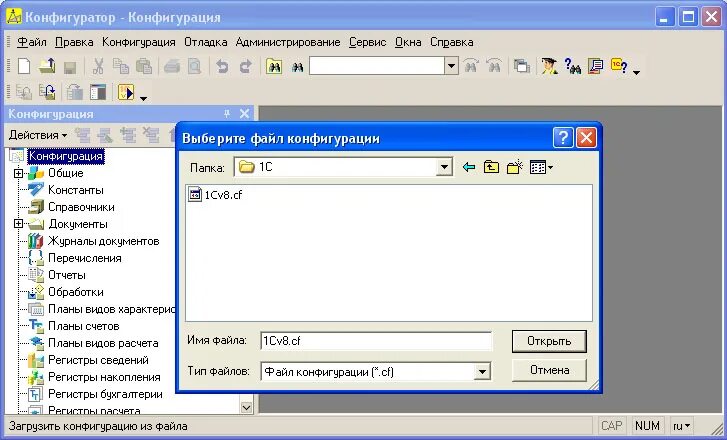The width and height of the screenshot is (727, 440).
Task: Select the 1Cv8.cf file in list
Action: coord(215,195)
